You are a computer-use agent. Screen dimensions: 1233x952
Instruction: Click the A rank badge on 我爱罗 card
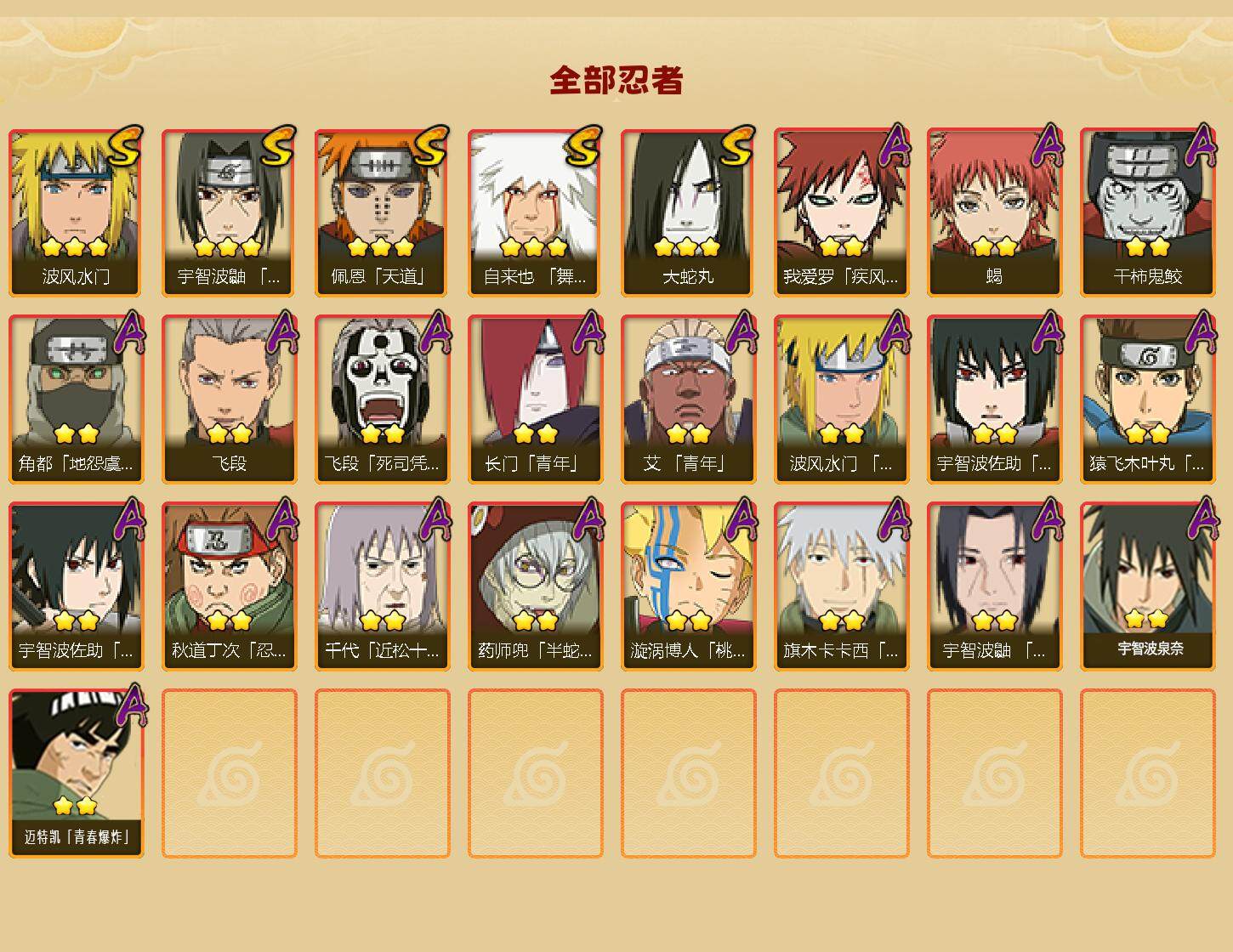[x=894, y=144]
